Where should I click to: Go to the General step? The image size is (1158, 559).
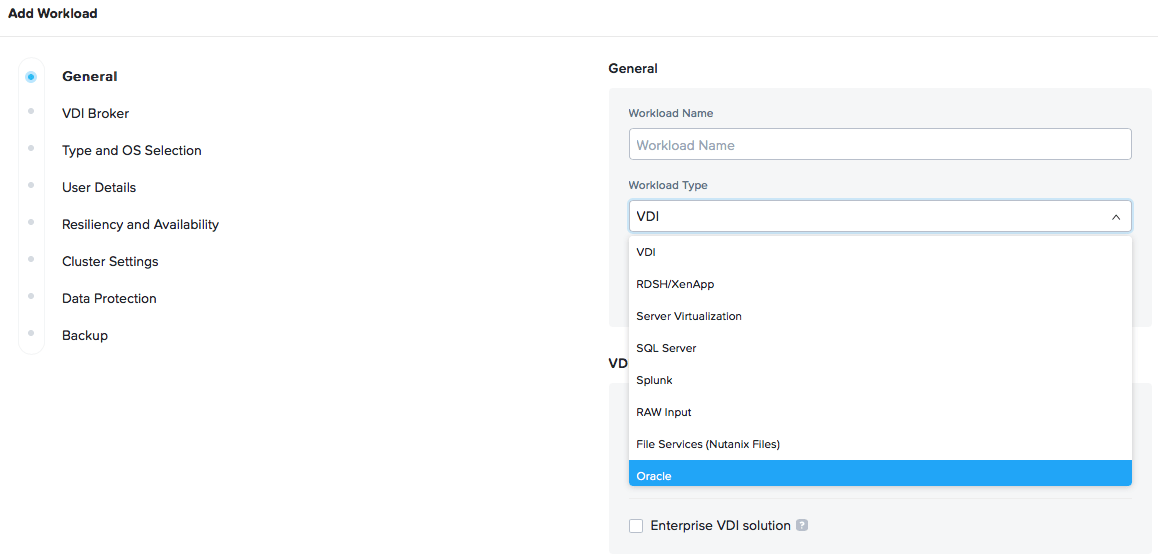tap(90, 76)
